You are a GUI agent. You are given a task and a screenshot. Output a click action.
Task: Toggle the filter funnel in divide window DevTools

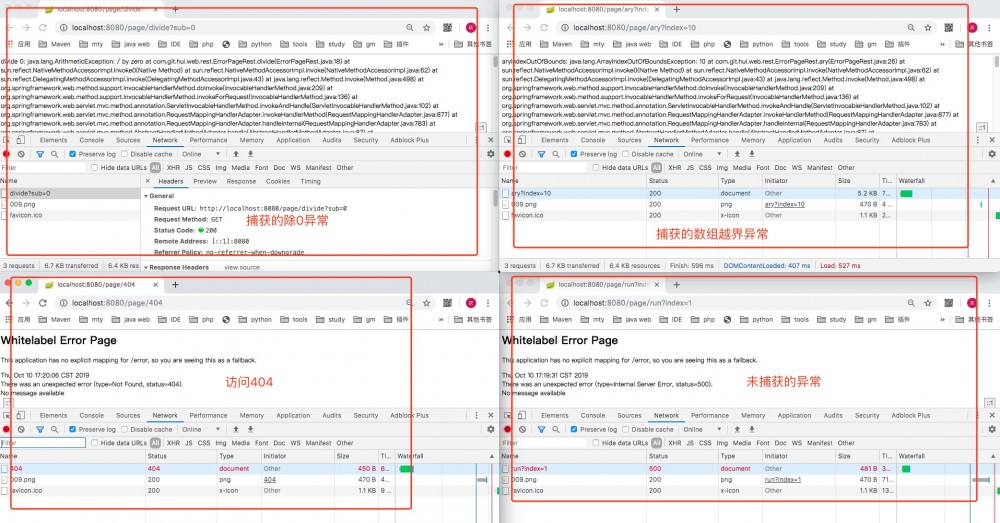(x=40, y=154)
